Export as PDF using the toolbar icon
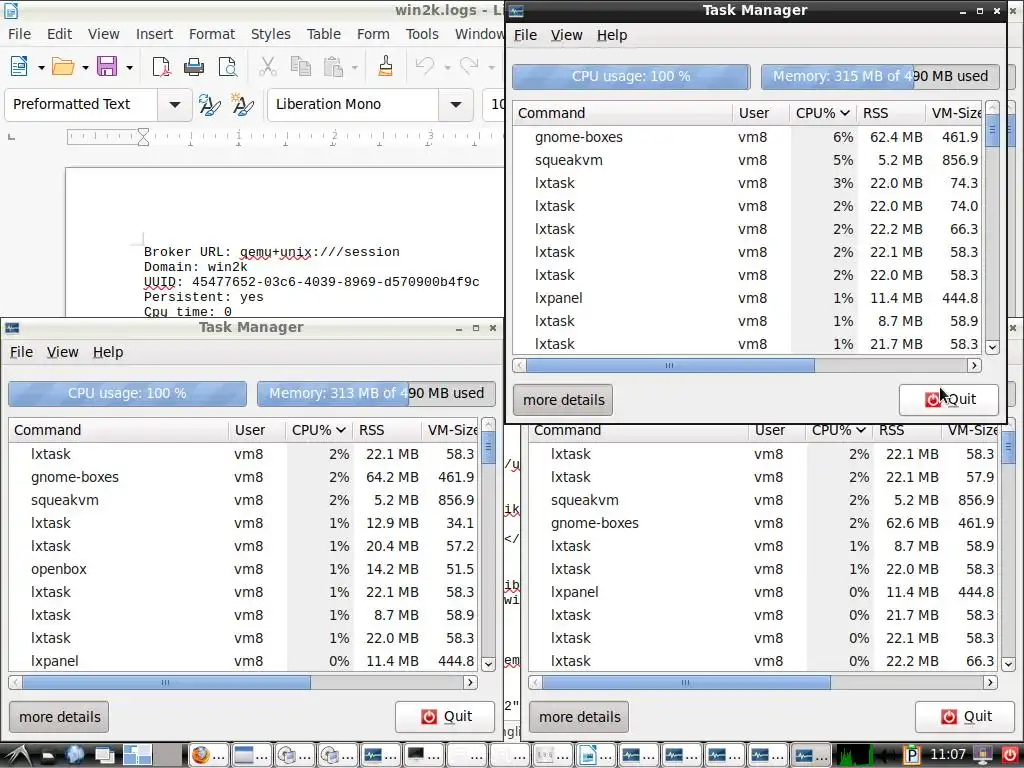 point(161,66)
